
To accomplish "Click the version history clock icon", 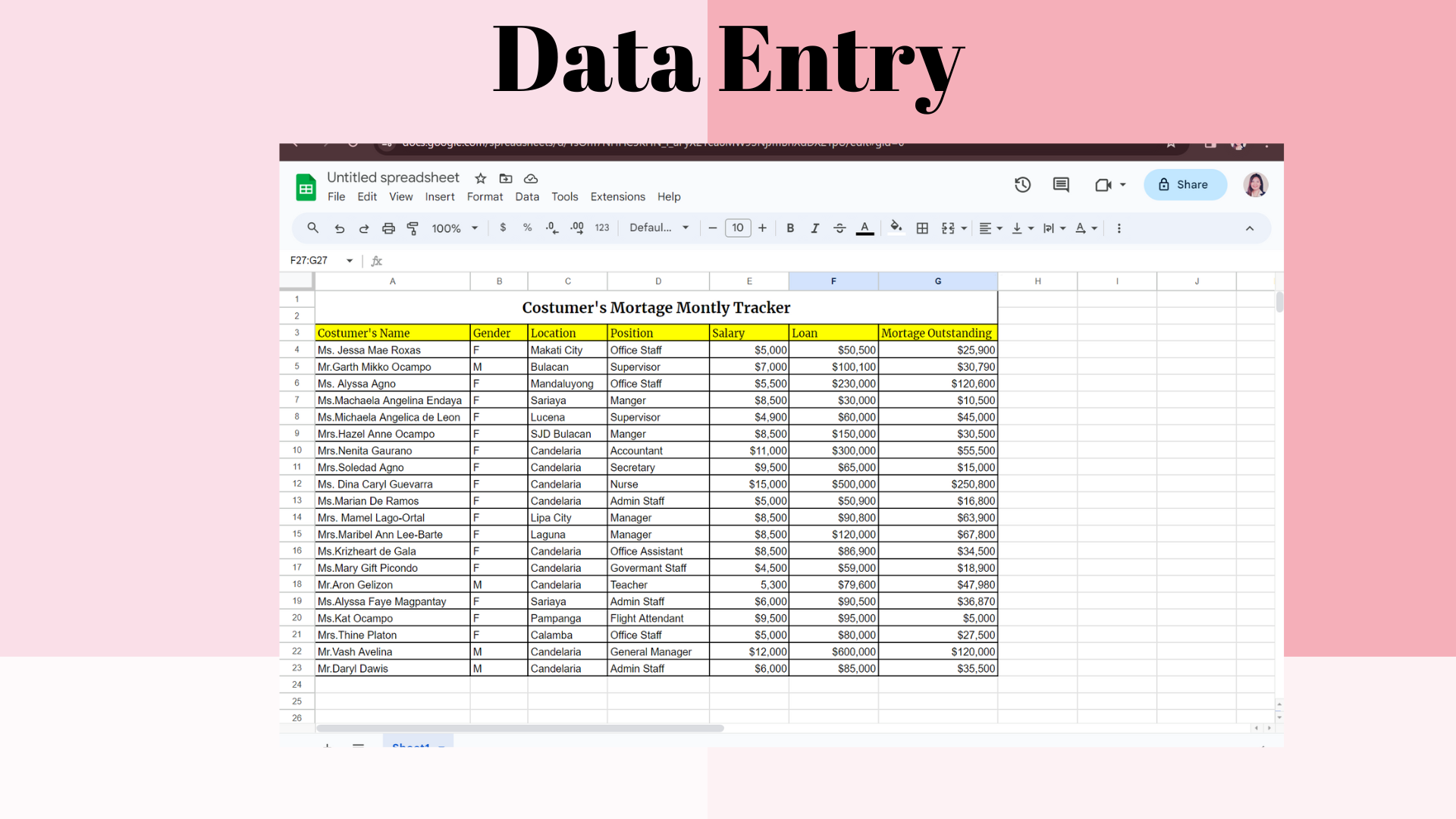I will 1022,184.
